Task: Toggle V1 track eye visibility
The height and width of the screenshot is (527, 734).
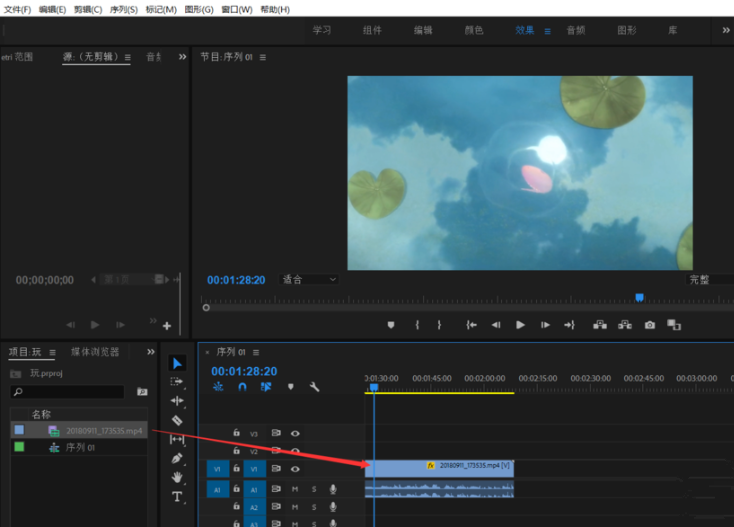Action: coord(295,469)
